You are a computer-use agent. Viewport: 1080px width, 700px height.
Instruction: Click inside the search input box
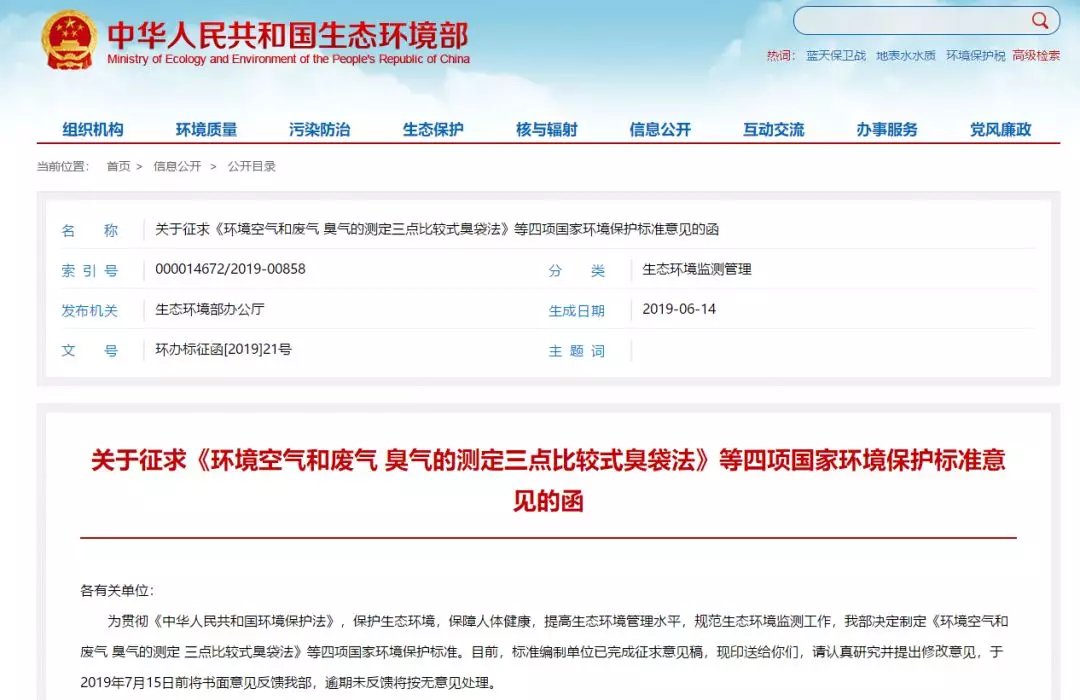tap(910, 21)
